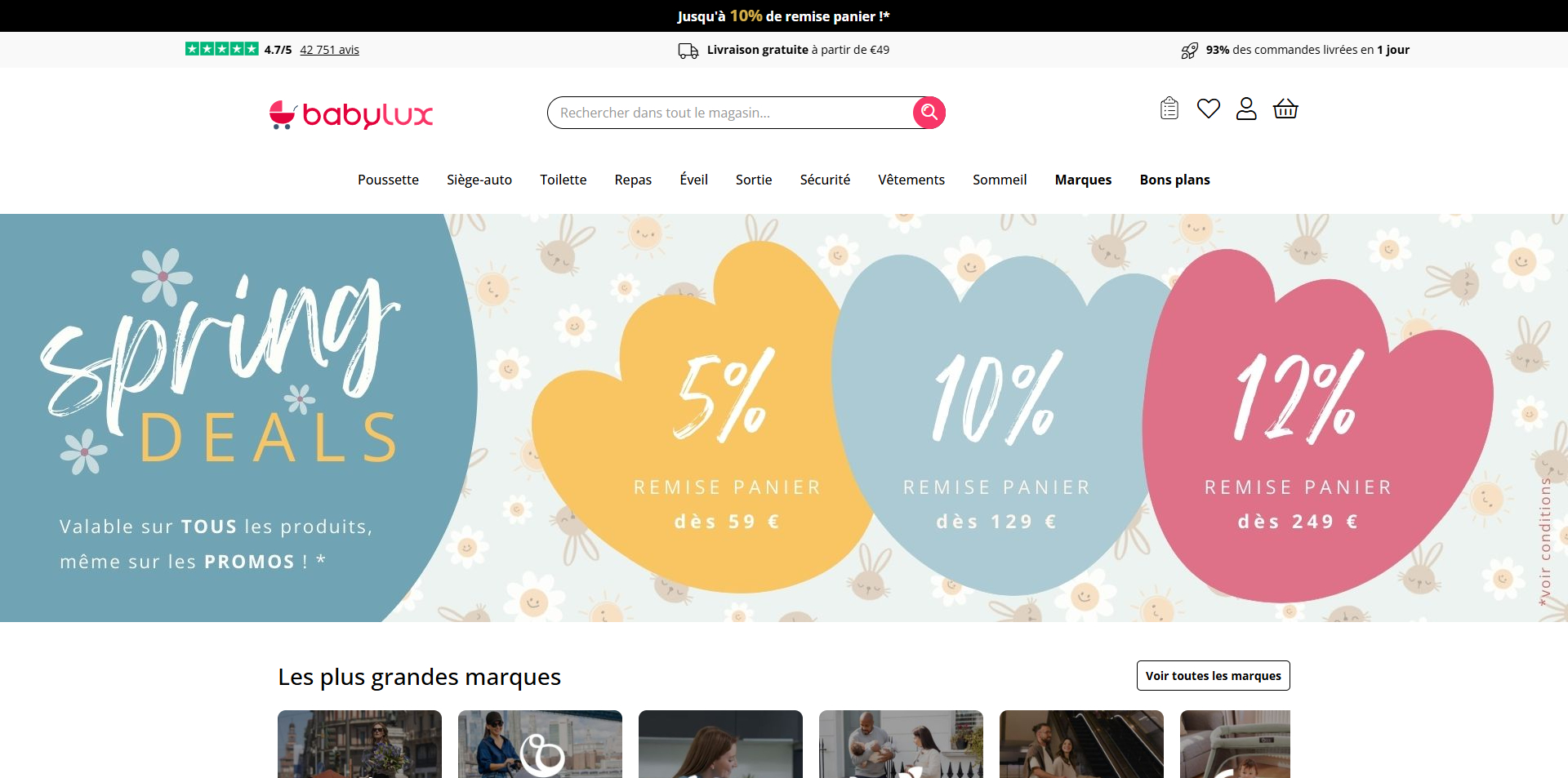This screenshot has width=1568, height=778.
Task: Open the Siège-auto menu
Action: (479, 180)
